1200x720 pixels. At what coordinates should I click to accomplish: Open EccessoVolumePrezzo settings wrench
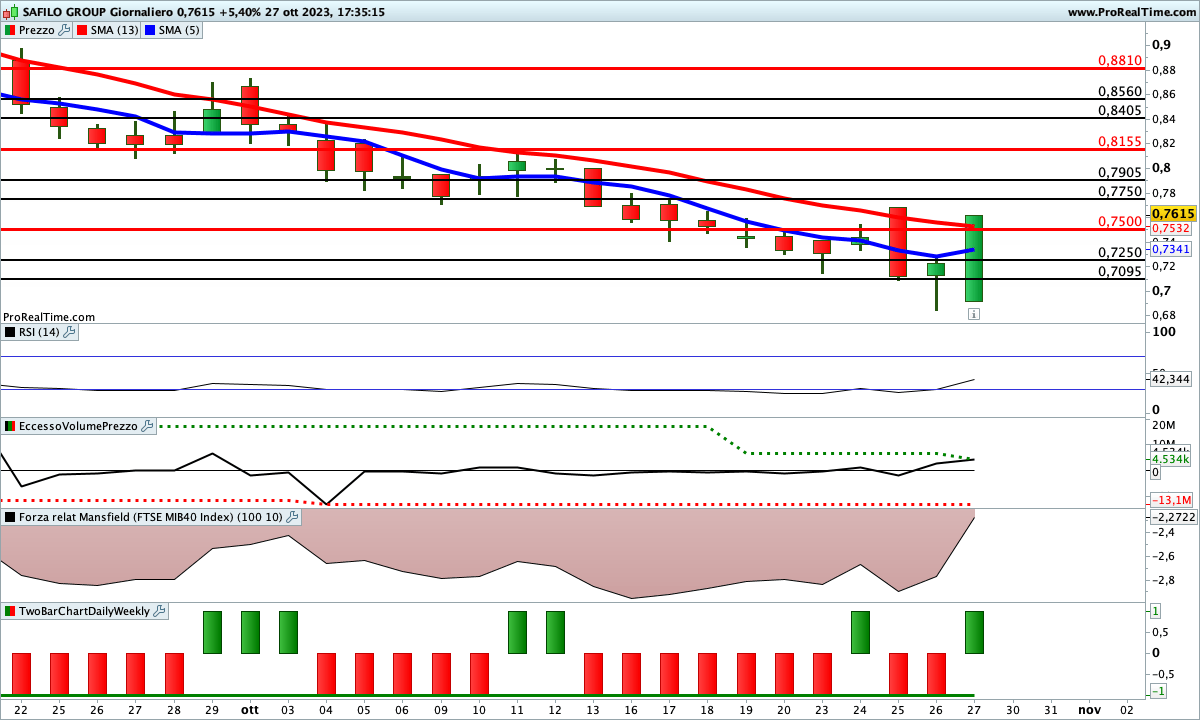point(148,426)
